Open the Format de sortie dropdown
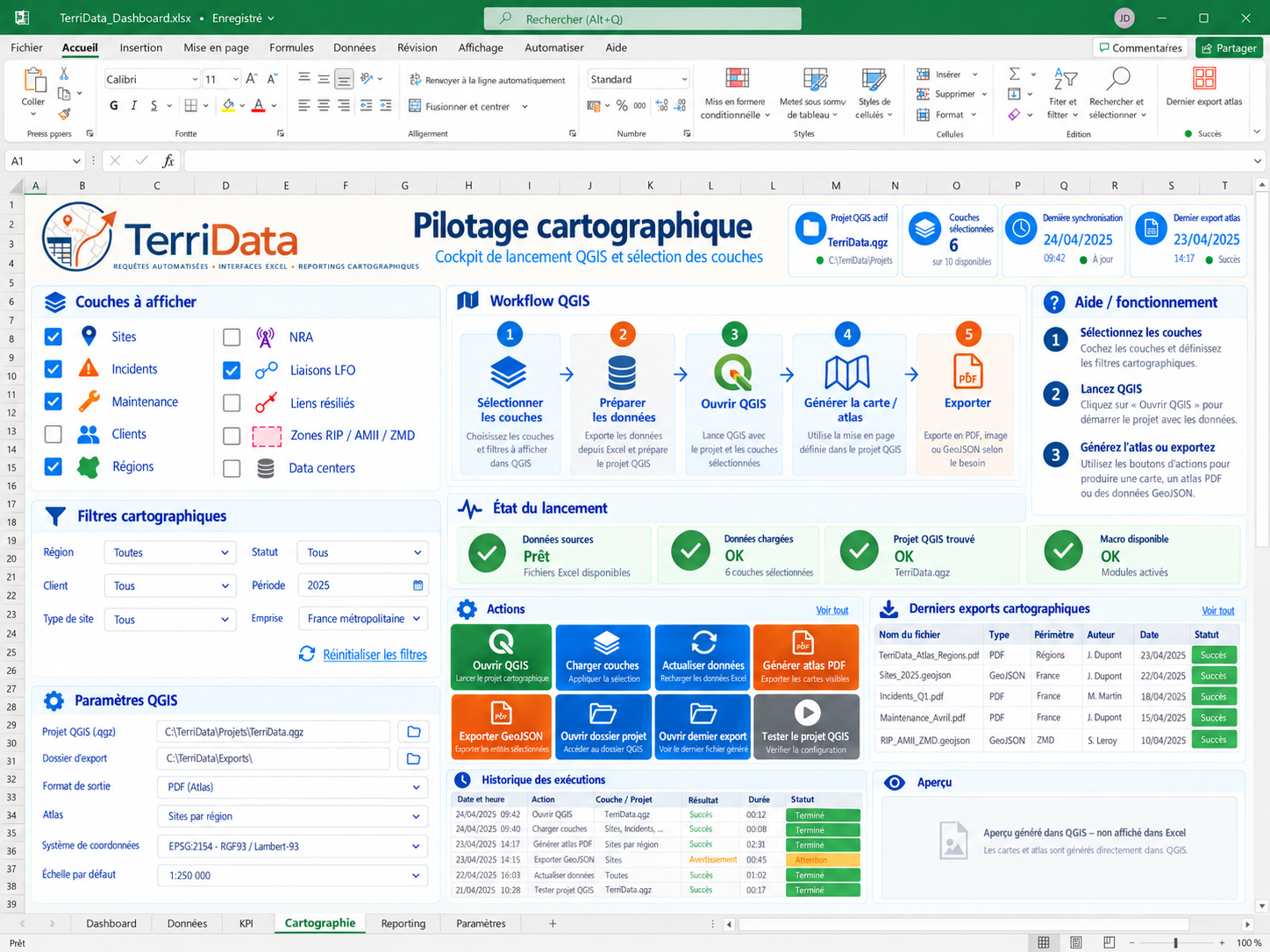 pos(293,787)
